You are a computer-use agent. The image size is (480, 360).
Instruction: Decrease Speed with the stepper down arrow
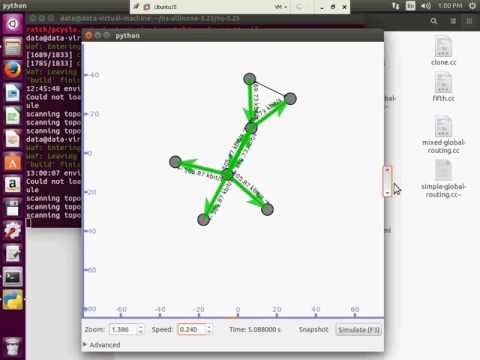click(x=209, y=332)
